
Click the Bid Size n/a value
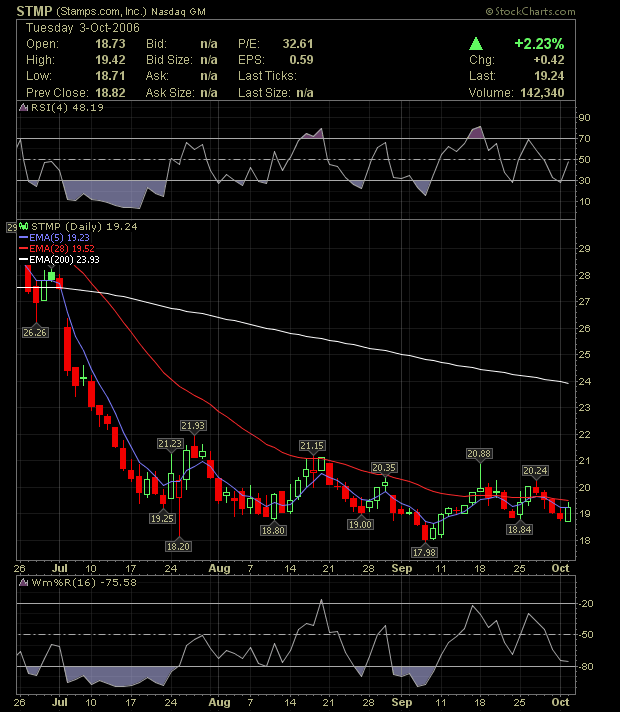coord(208,60)
